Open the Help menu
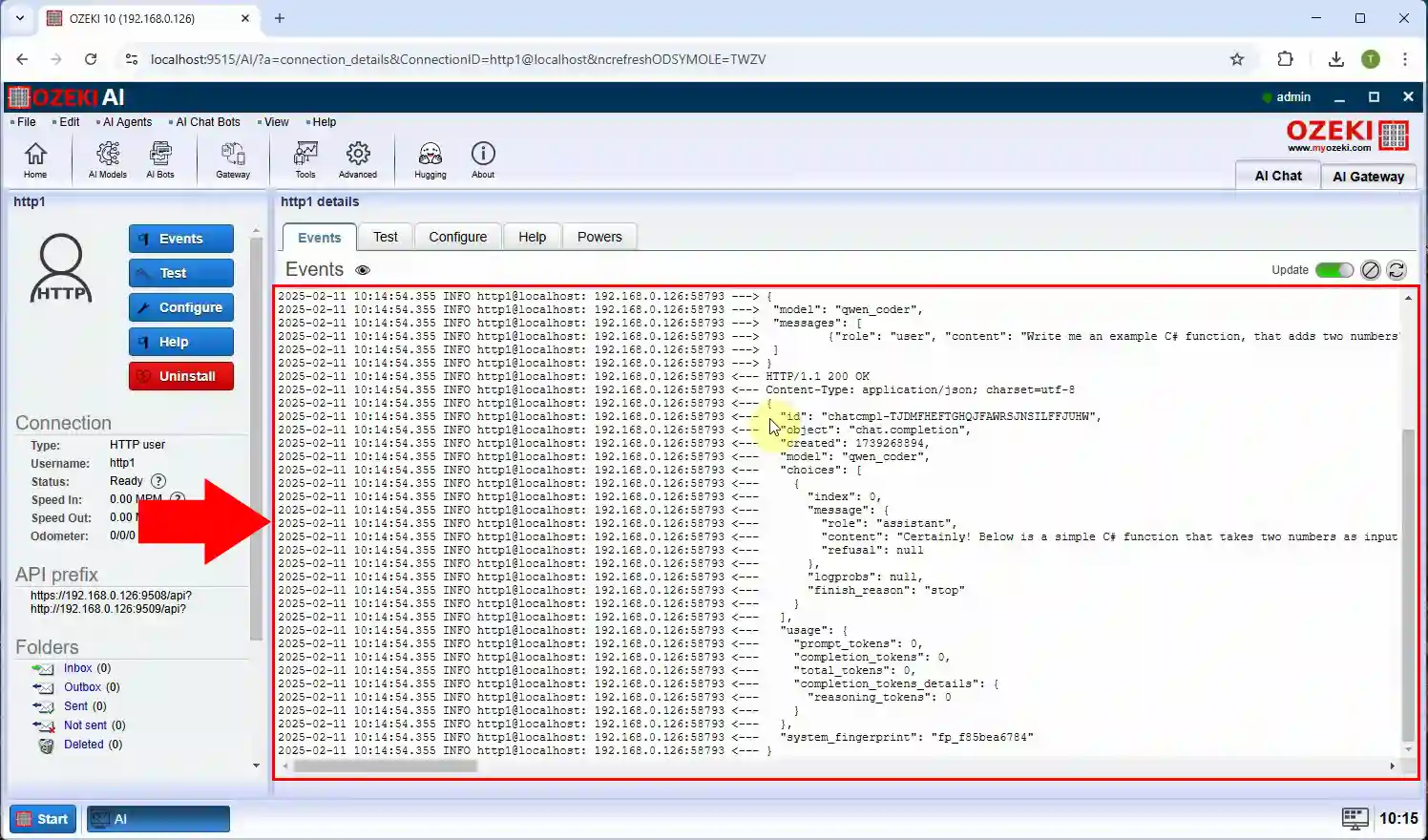 [x=324, y=122]
